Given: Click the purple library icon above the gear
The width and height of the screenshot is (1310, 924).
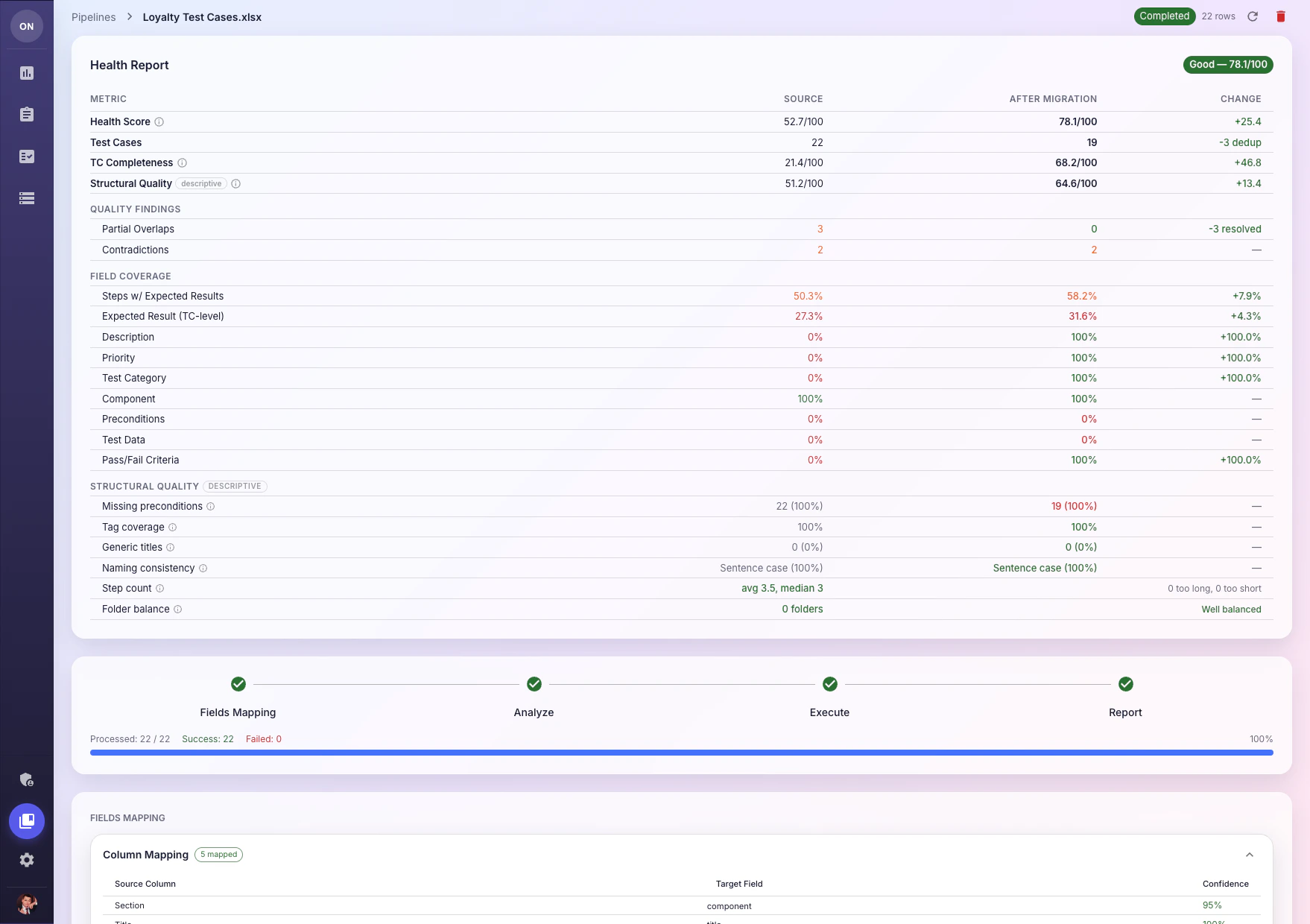Looking at the screenshot, I should click(x=27, y=821).
